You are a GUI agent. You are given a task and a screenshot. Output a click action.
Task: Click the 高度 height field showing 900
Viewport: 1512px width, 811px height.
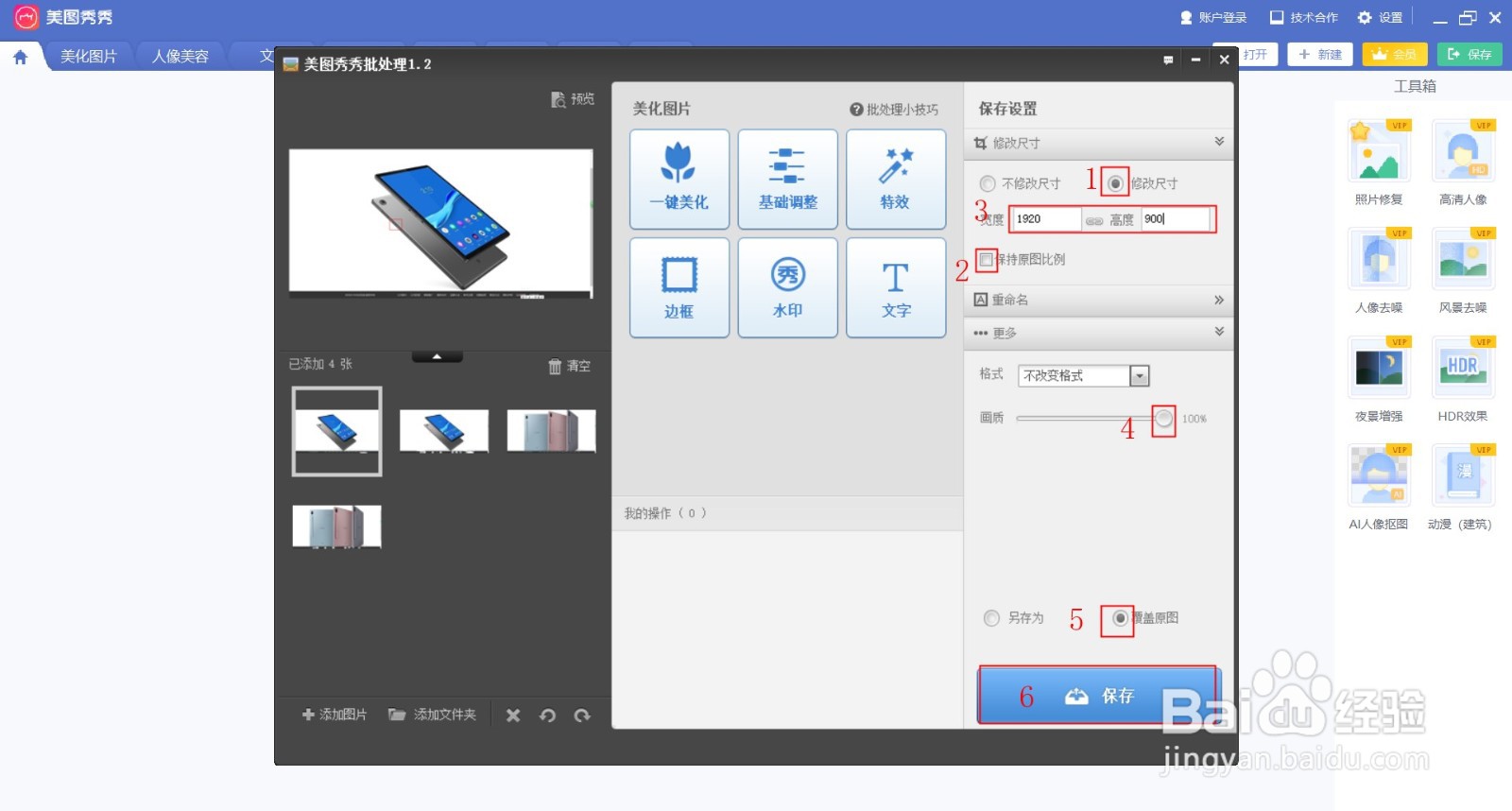pyautogui.click(x=1175, y=219)
